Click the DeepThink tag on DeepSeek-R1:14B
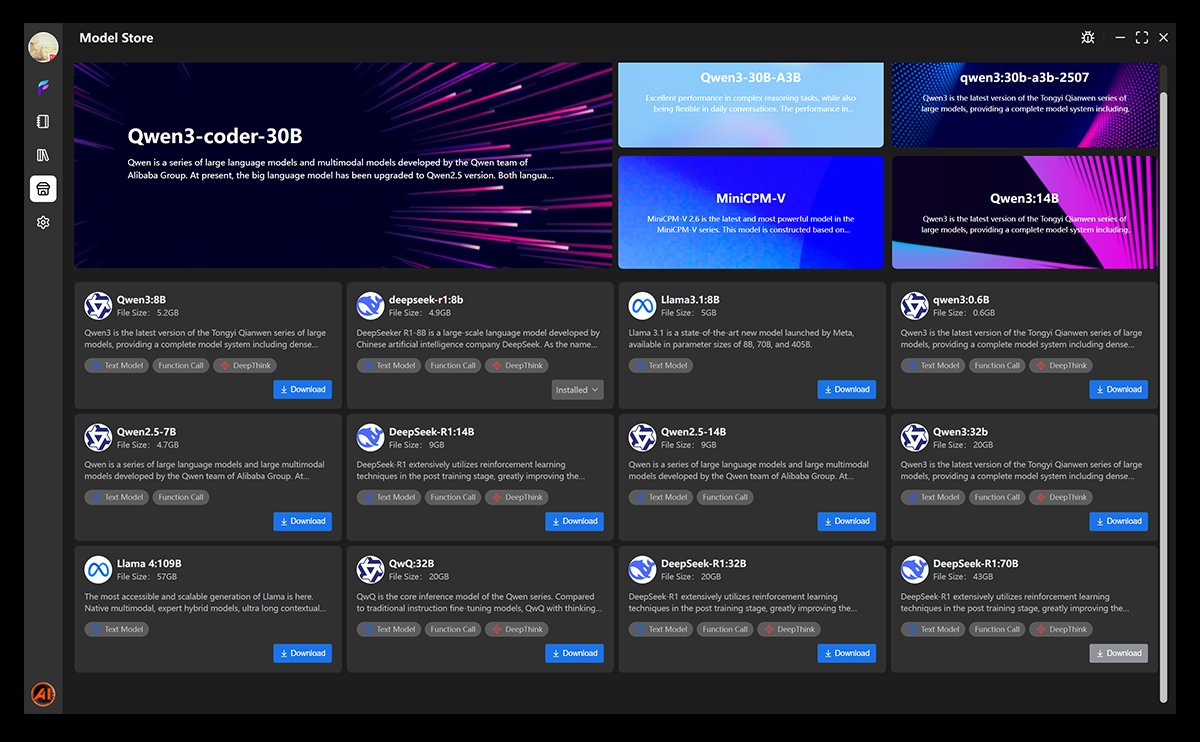This screenshot has width=1200, height=742. coord(516,497)
